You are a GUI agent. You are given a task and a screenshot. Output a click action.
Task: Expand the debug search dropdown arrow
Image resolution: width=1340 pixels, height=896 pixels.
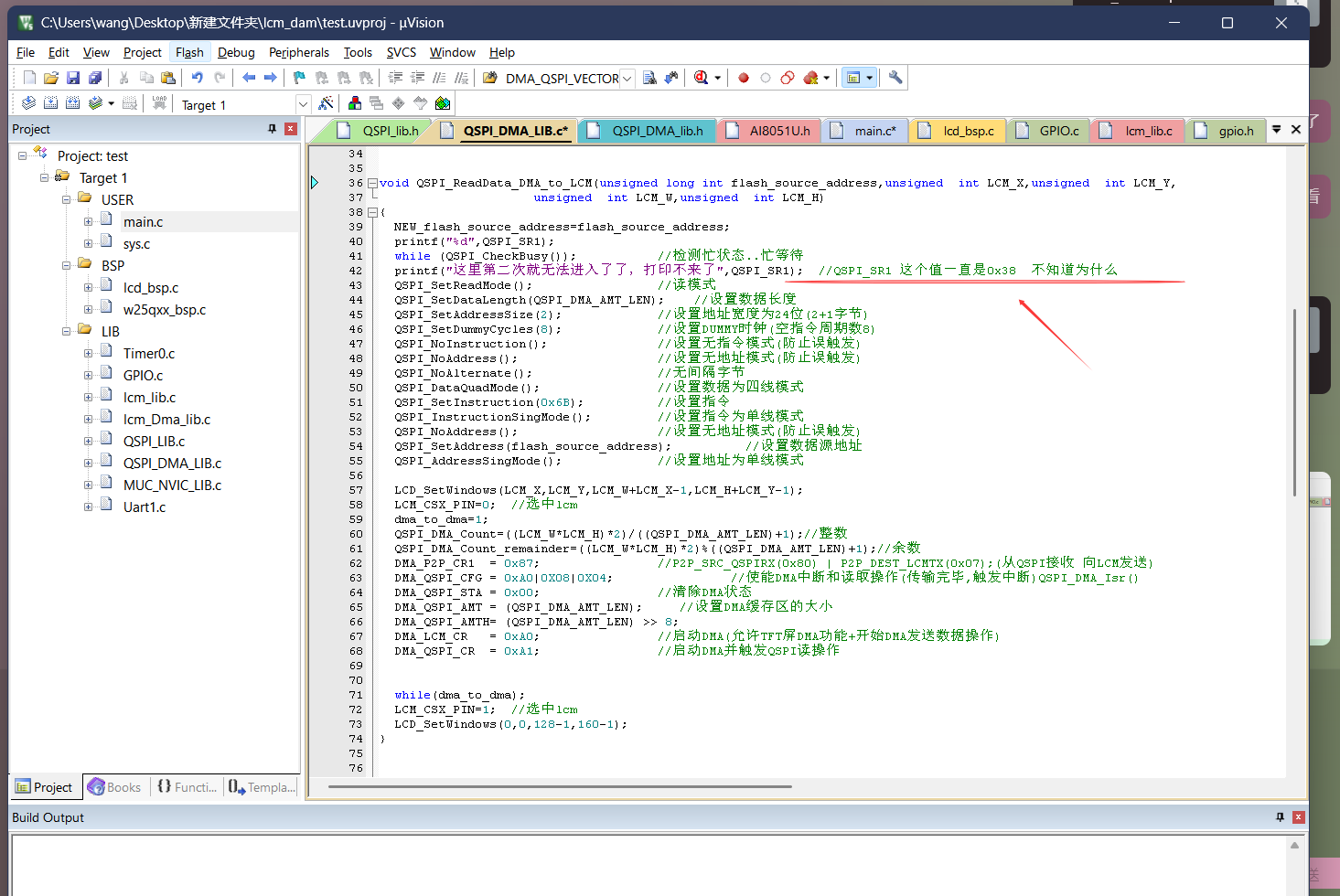(x=717, y=78)
